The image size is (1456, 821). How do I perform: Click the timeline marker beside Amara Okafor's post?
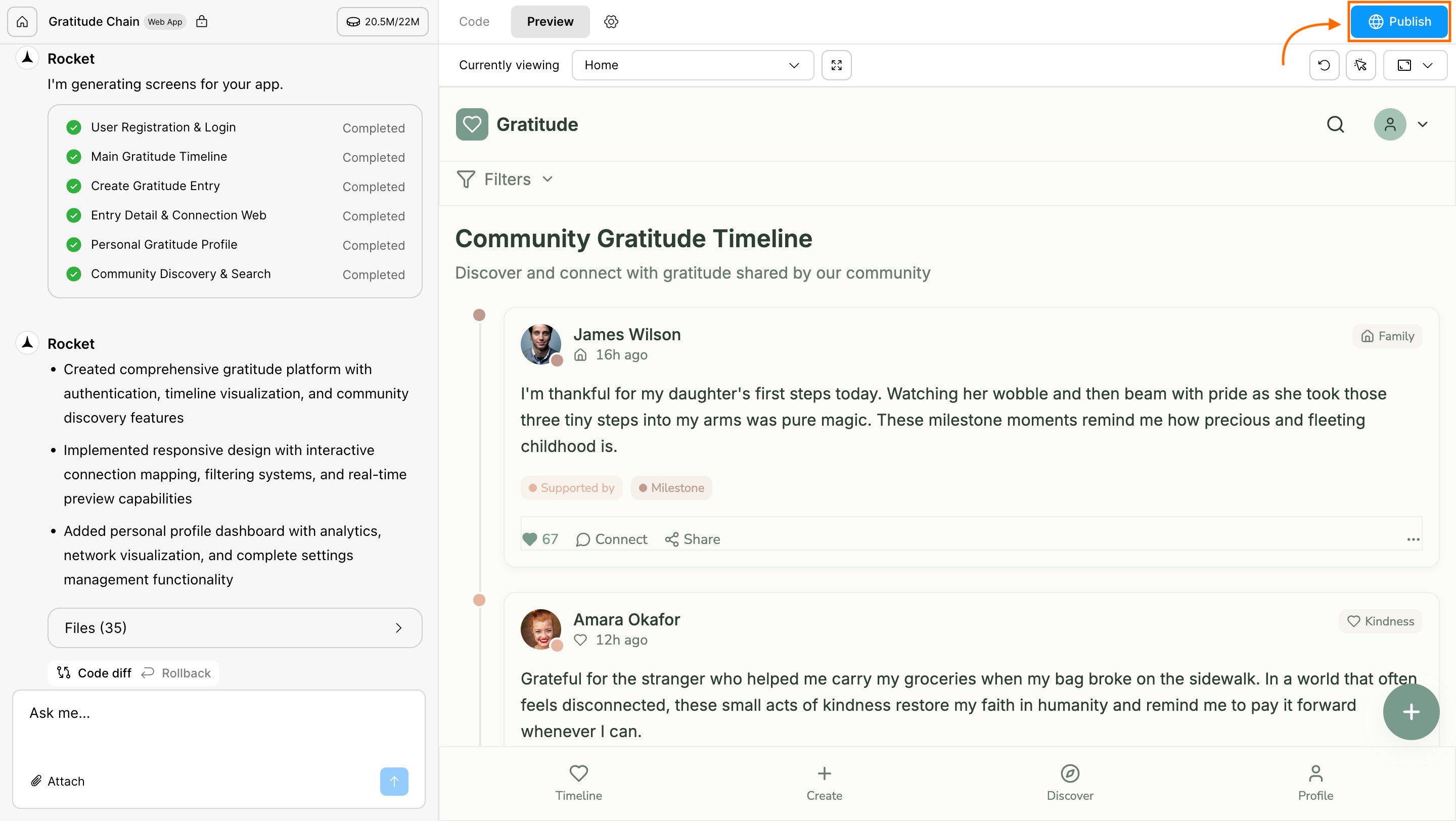pos(479,600)
